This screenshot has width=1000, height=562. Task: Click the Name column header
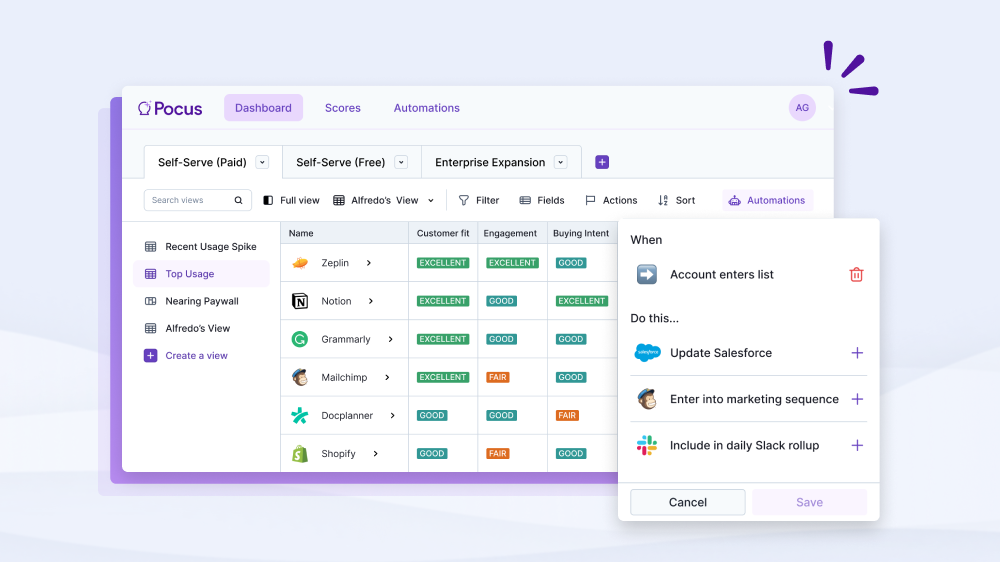click(x=344, y=233)
